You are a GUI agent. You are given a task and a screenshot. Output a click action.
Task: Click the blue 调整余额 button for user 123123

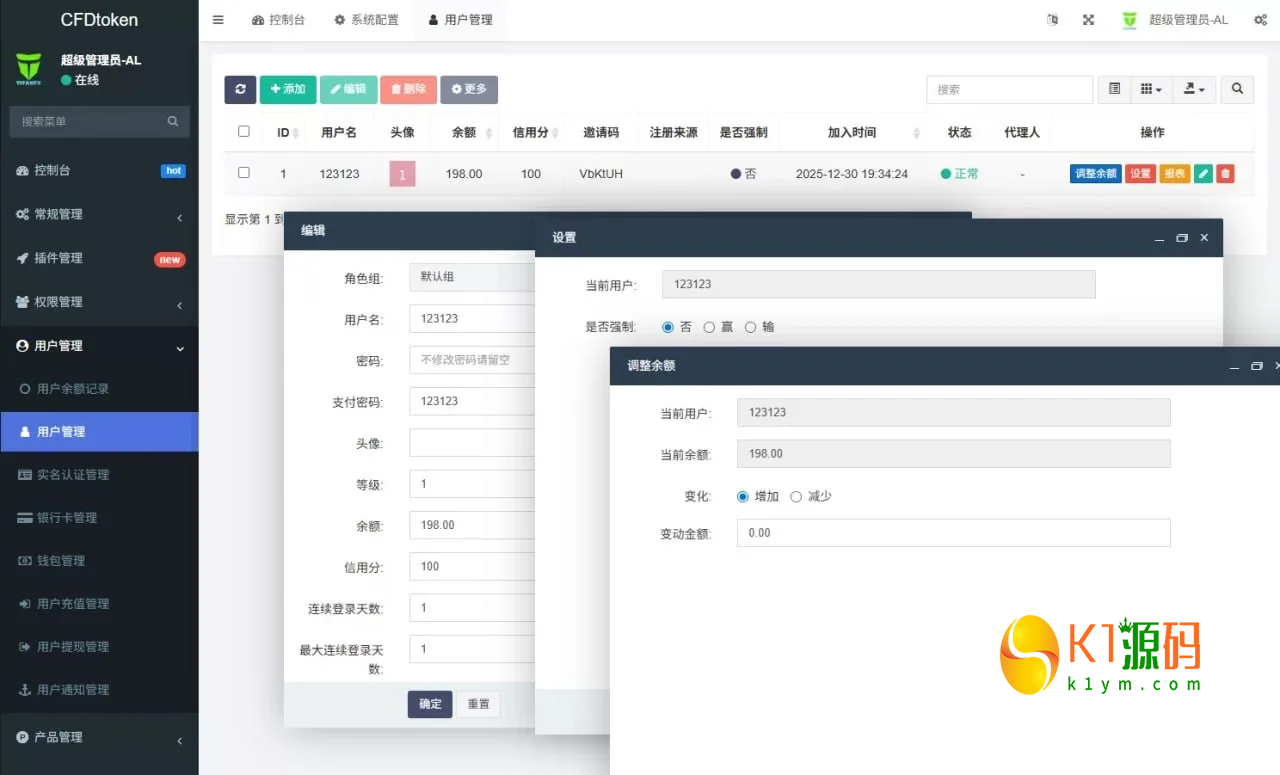click(1095, 173)
